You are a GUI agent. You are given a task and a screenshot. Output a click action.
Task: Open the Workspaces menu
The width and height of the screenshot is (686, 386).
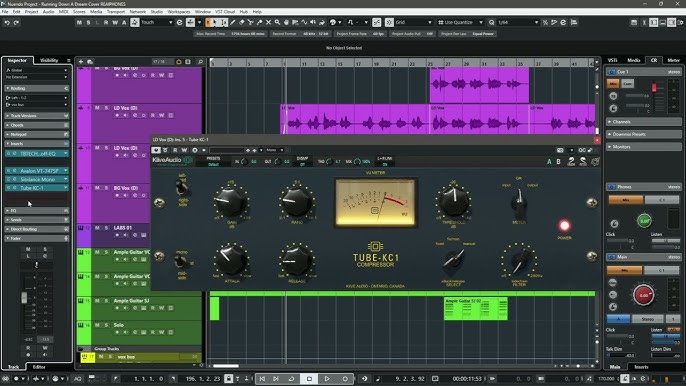click(x=178, y=12)
